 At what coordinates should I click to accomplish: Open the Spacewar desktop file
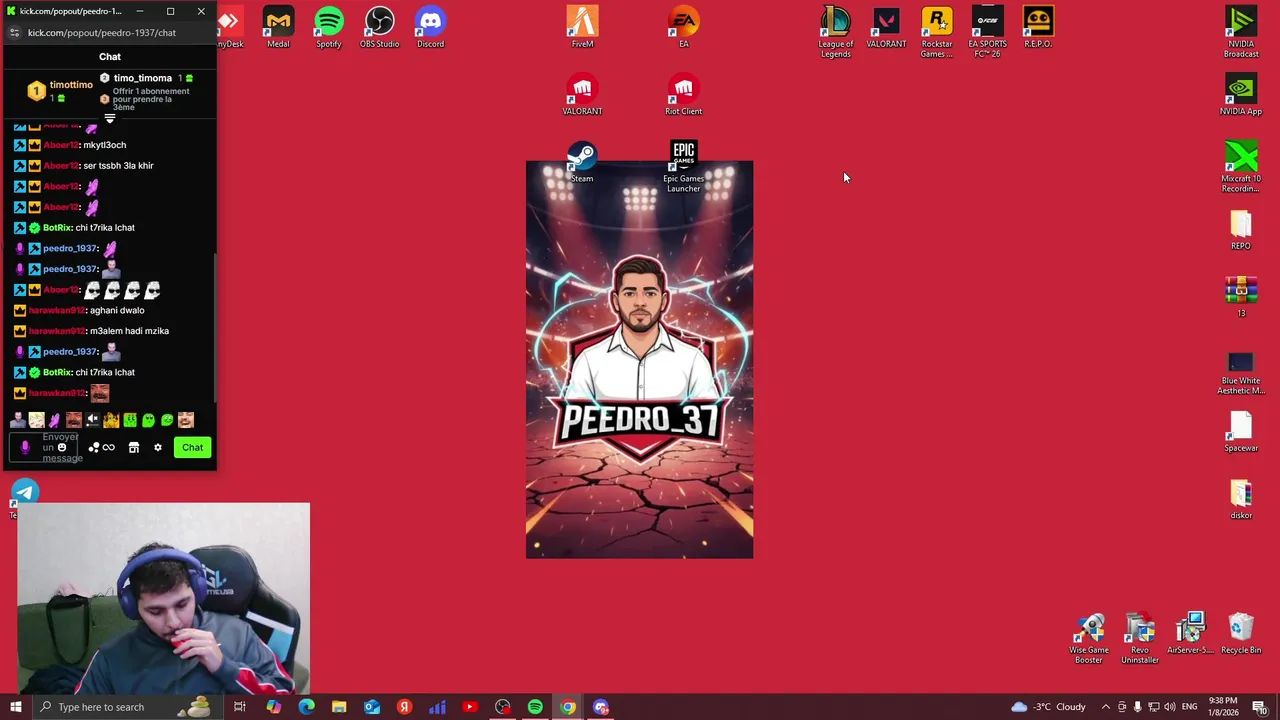click(x=1241, y=431)
